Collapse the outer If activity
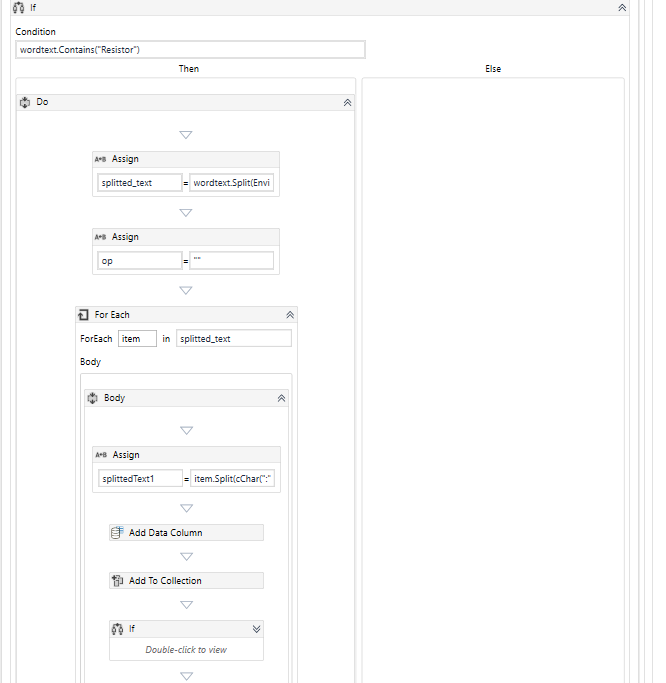This screenshot has height=683, width=666. click(622, 7)
